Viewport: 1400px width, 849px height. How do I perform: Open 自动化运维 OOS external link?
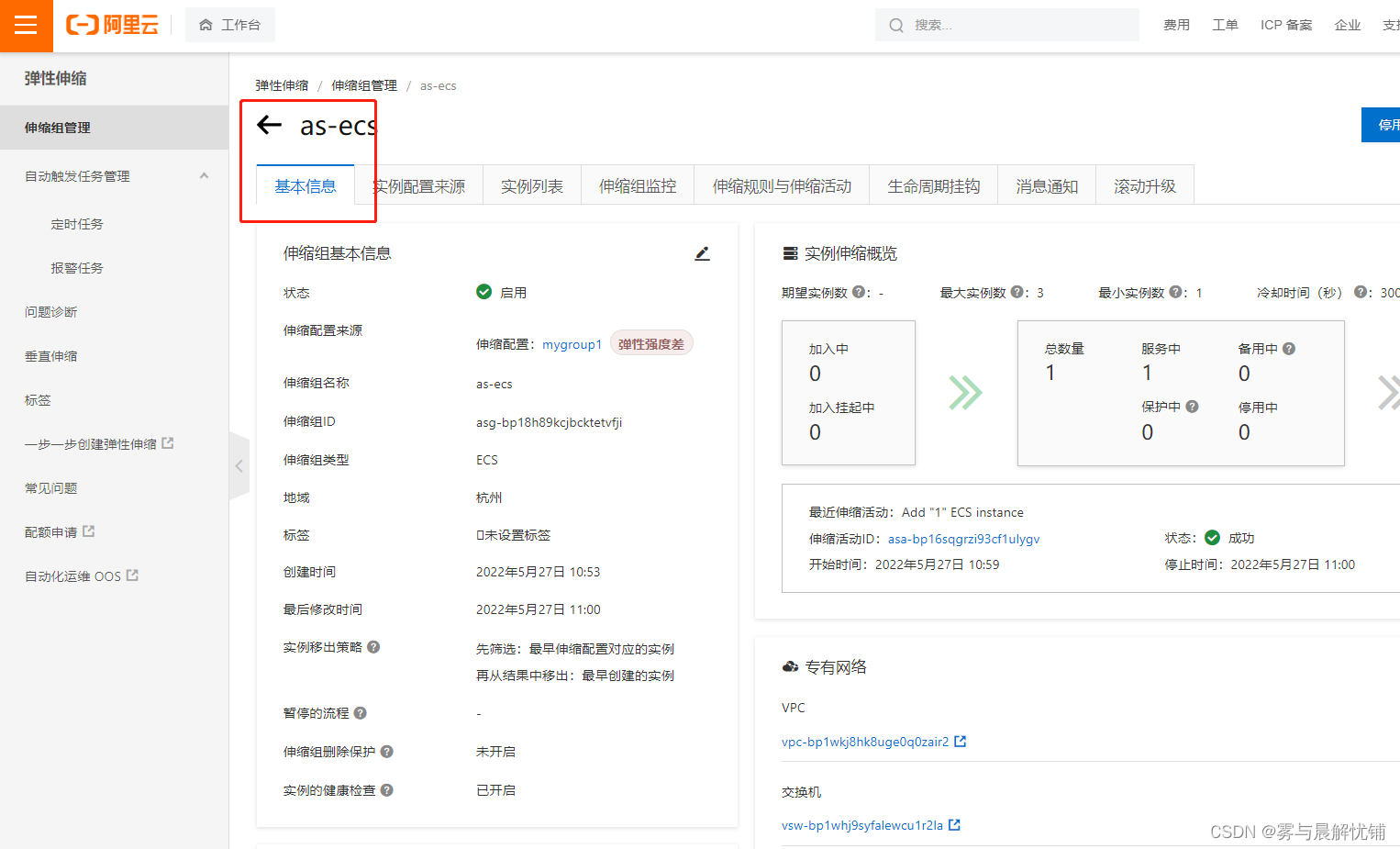coord(82,575)
